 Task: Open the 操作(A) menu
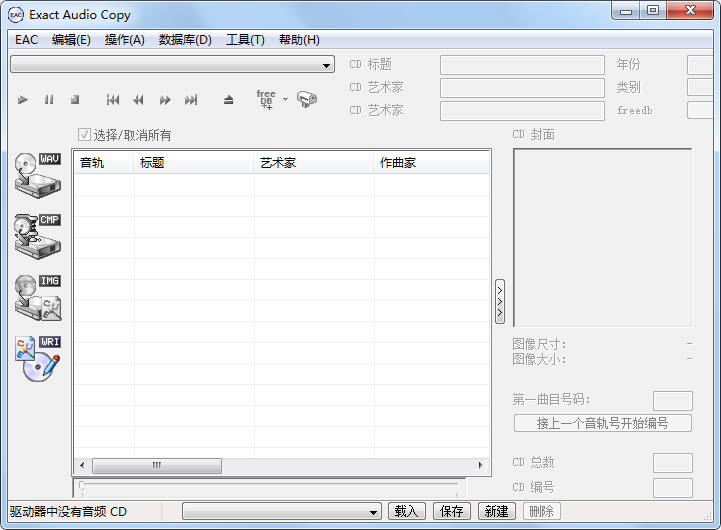[x=125, y=40]
